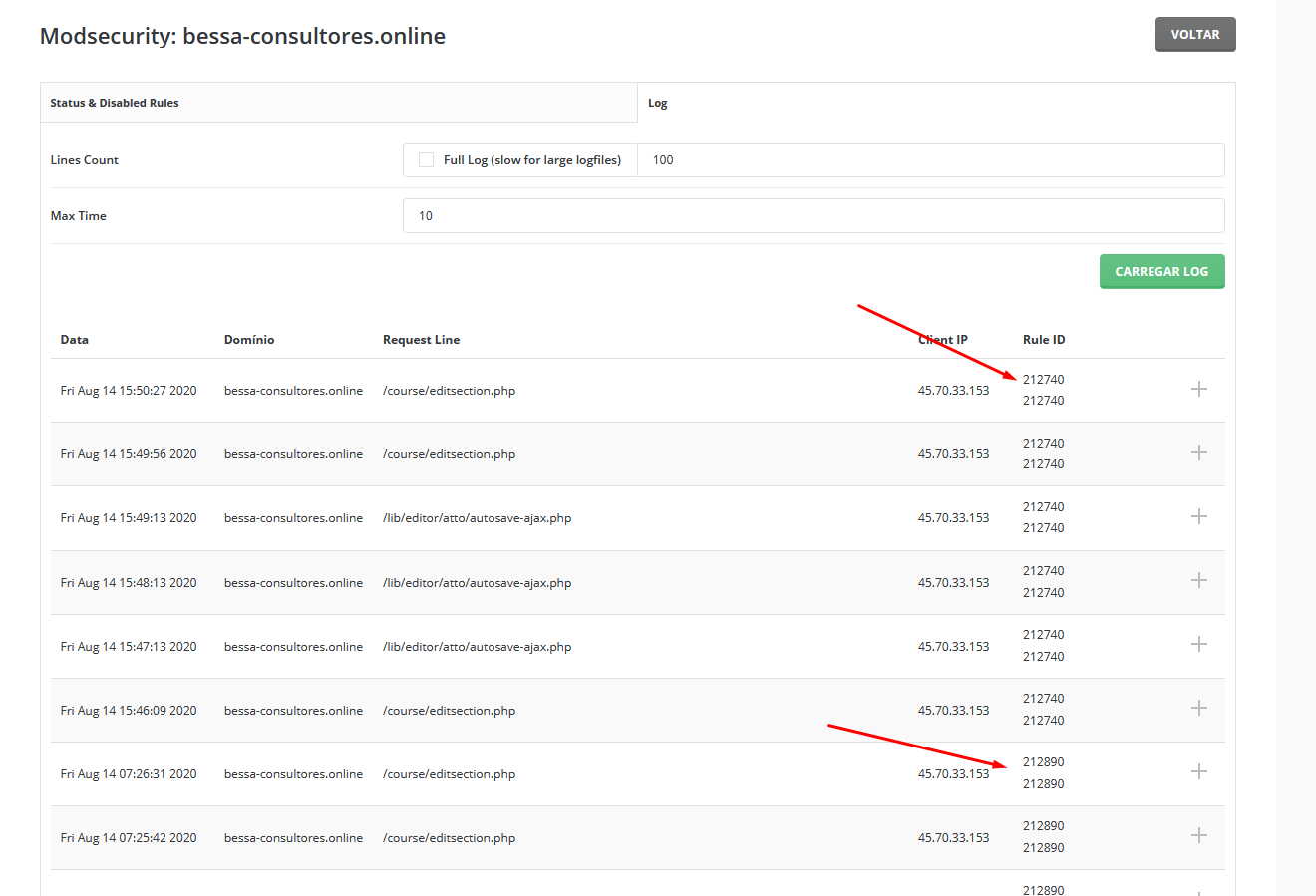Click the Data column header

[75, 340]
